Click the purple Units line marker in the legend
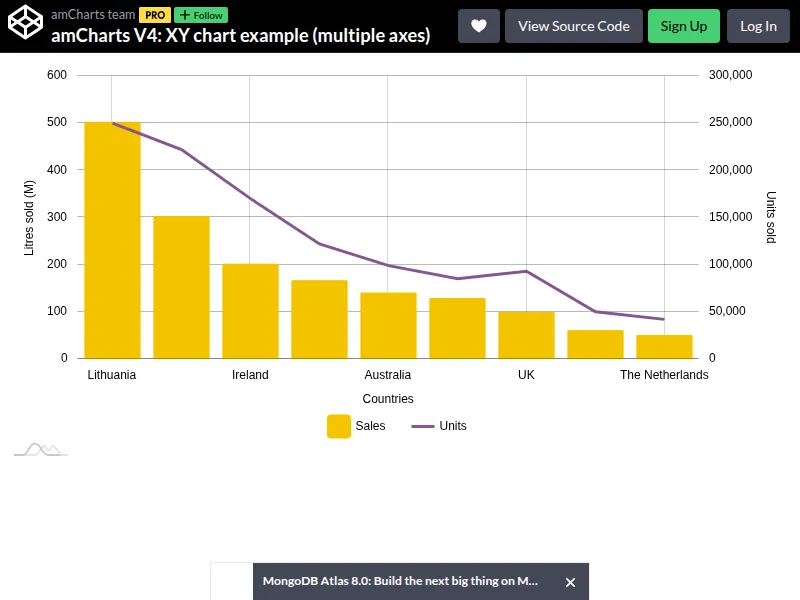Image resolution: width=800 pixels, height=600 pixels. (x=424, y=425)
